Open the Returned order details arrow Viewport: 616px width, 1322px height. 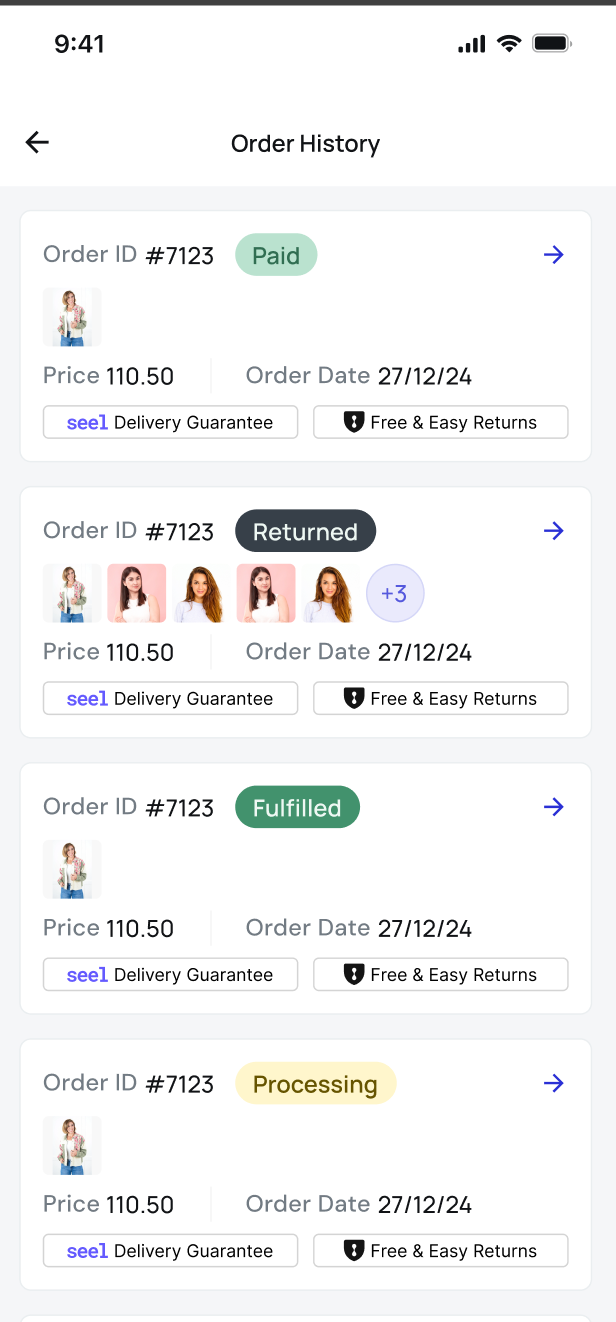point(554,531)
